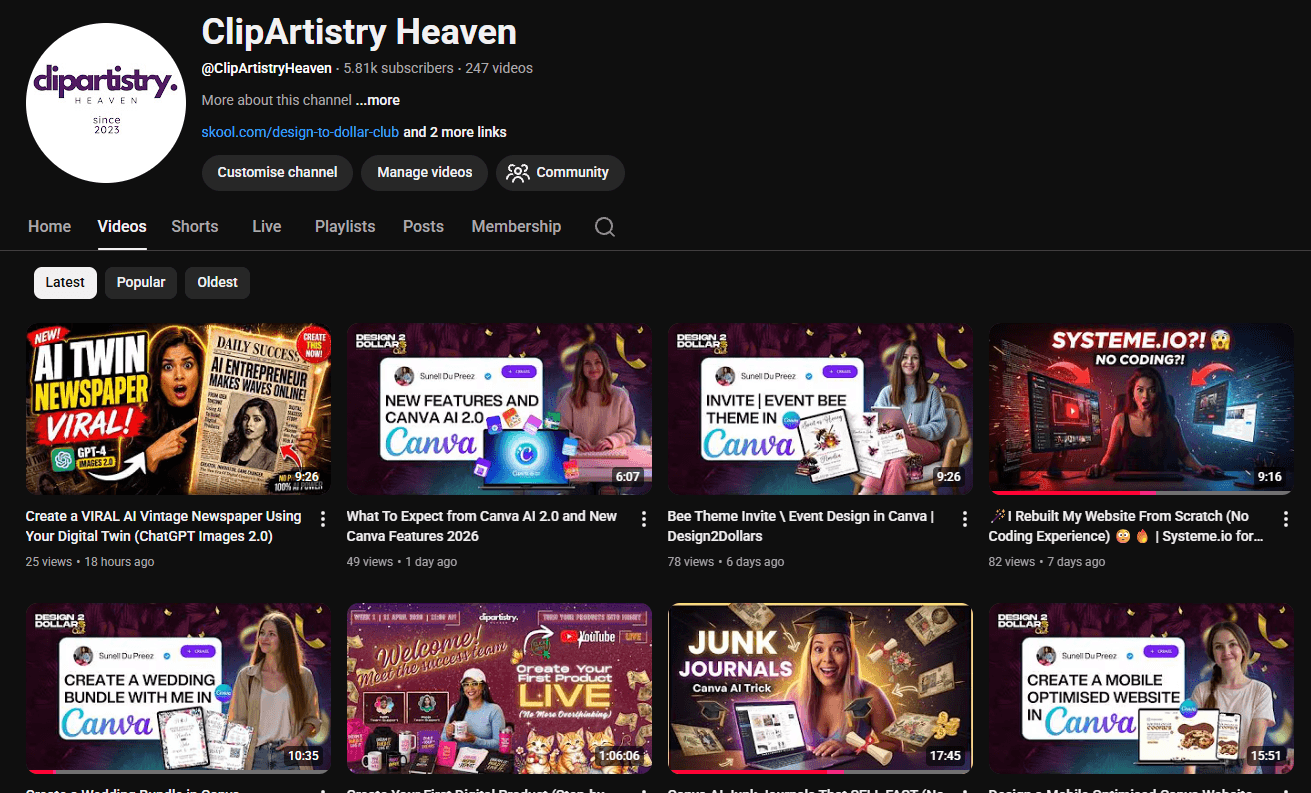
Task: Click the '82 views • 7 days ago' text
Action: click(1047, 562)
